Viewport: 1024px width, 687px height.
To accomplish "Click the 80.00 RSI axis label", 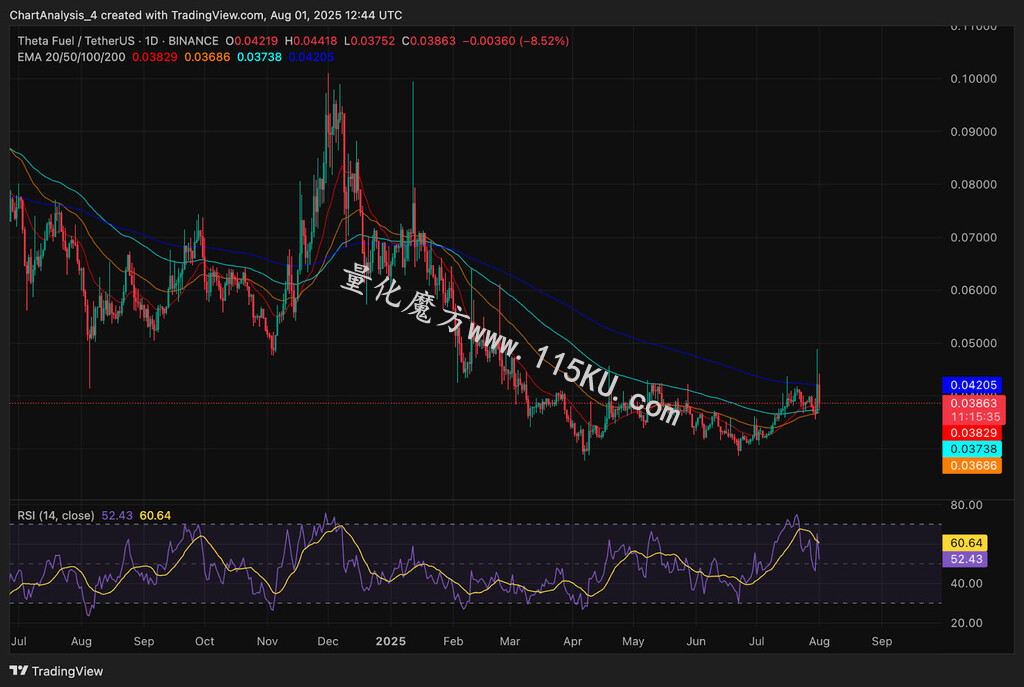I will pyautogui.click(x=966, y=505).
